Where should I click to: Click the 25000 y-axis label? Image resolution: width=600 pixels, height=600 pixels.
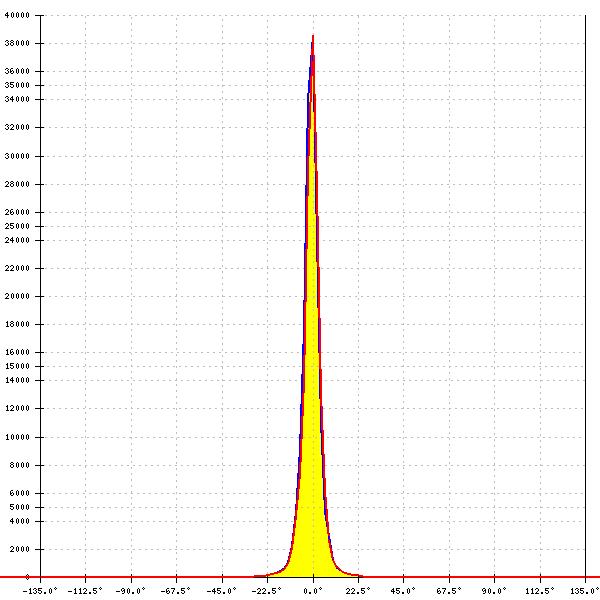coord(17,226)
